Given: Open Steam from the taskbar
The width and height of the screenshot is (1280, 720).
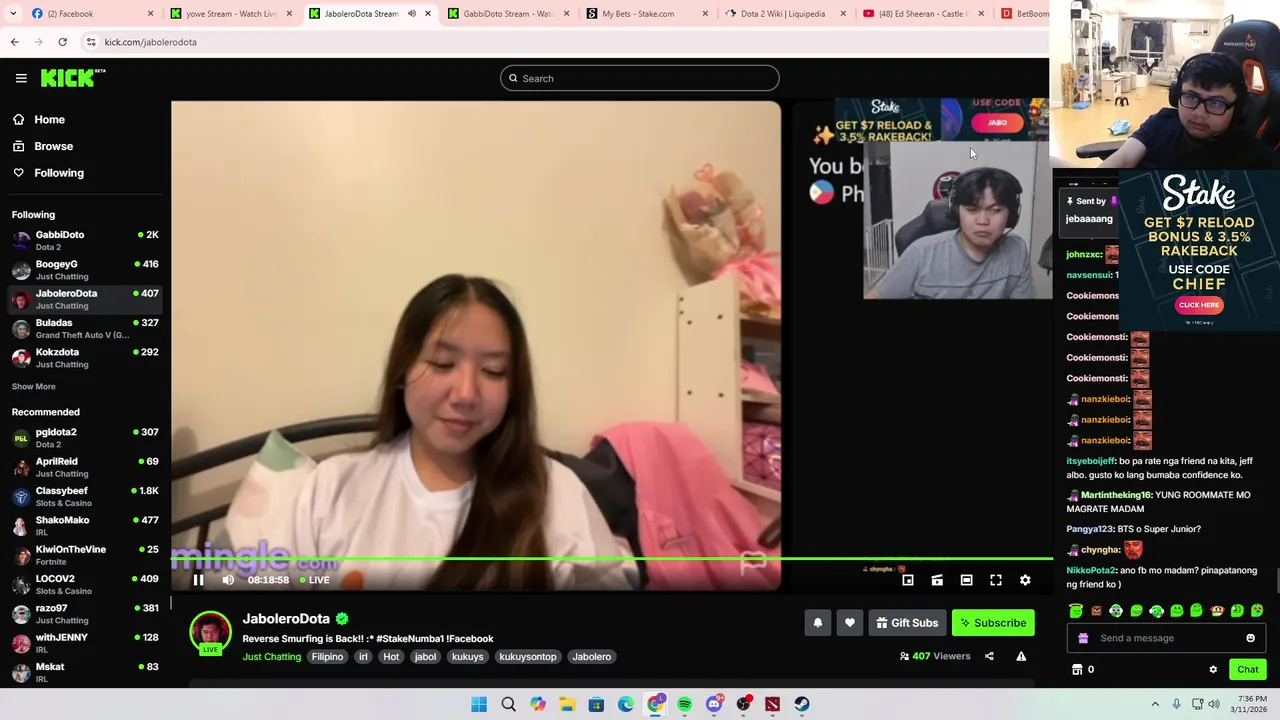Looking at the screenshot, I should point(802,704).
